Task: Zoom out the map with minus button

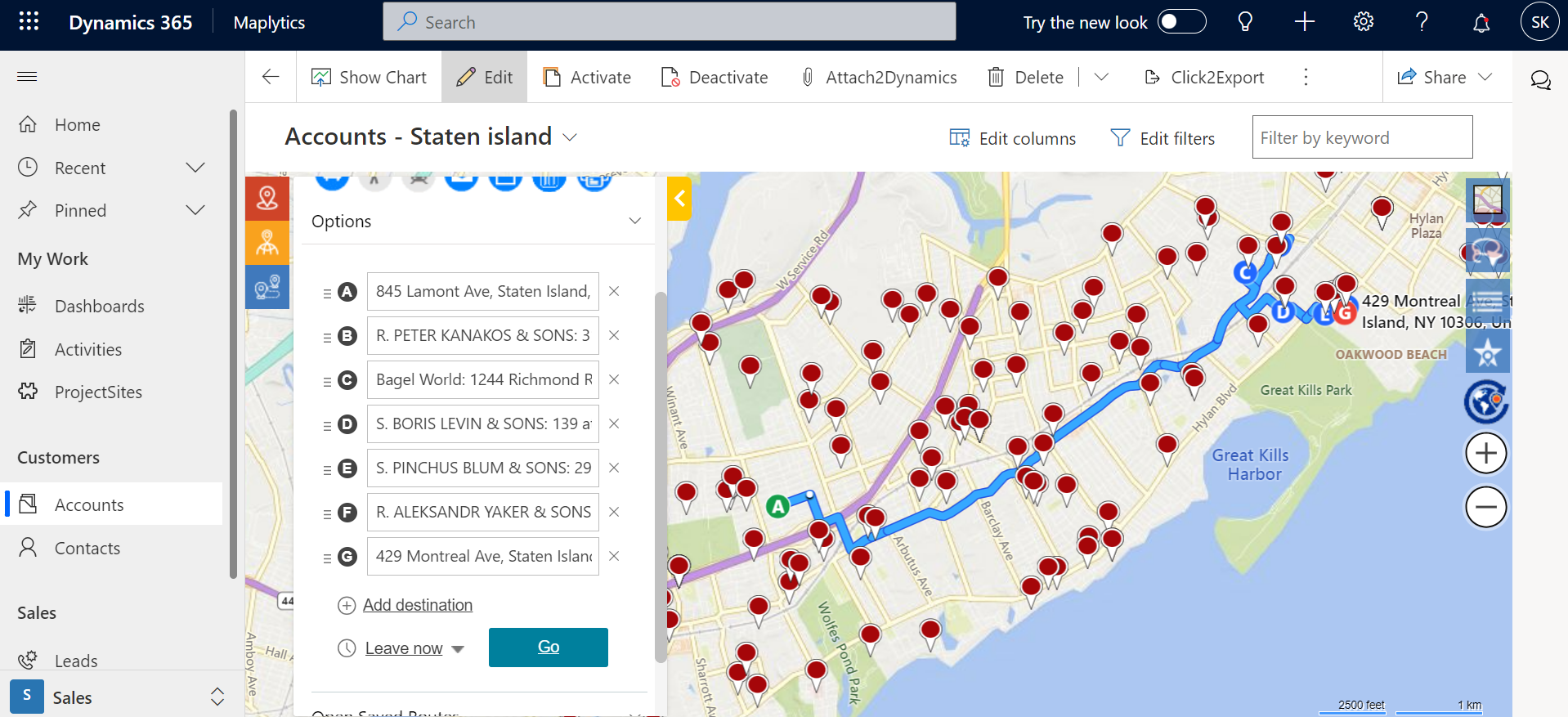Action: (x=1486, y=507)
